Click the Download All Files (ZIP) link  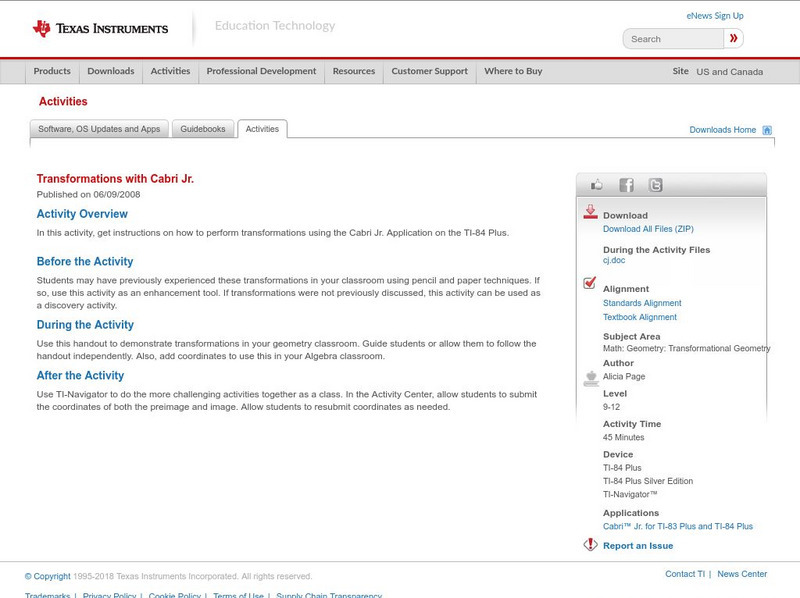(x=648, y=229)
